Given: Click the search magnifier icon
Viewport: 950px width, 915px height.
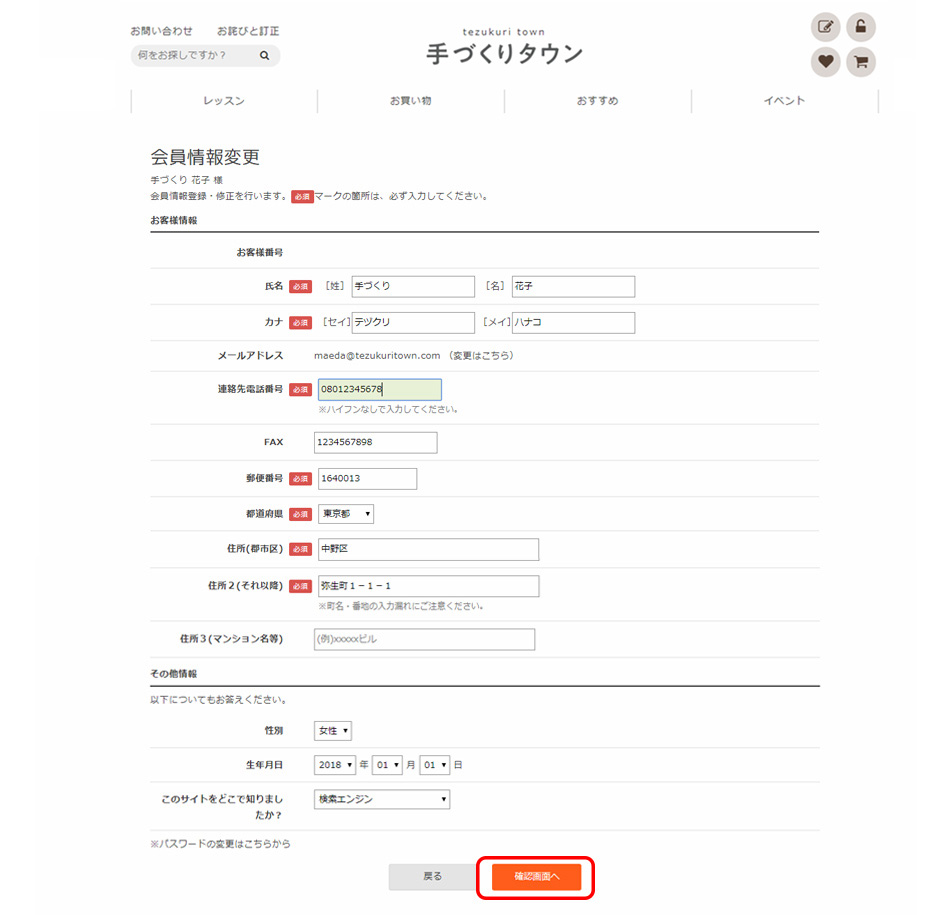Looking at the screenshot, I should (264, 56).
